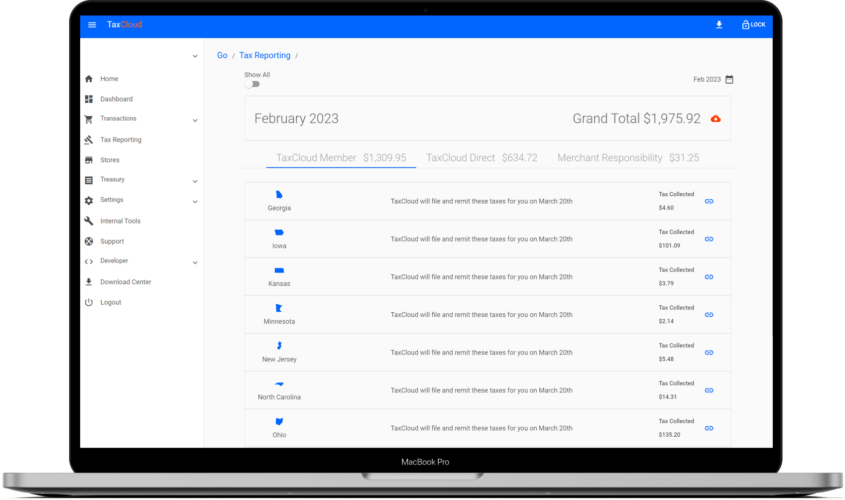845x500 pixels.
Task: Click the Treasury icon
Action: (x=89, y=180)
